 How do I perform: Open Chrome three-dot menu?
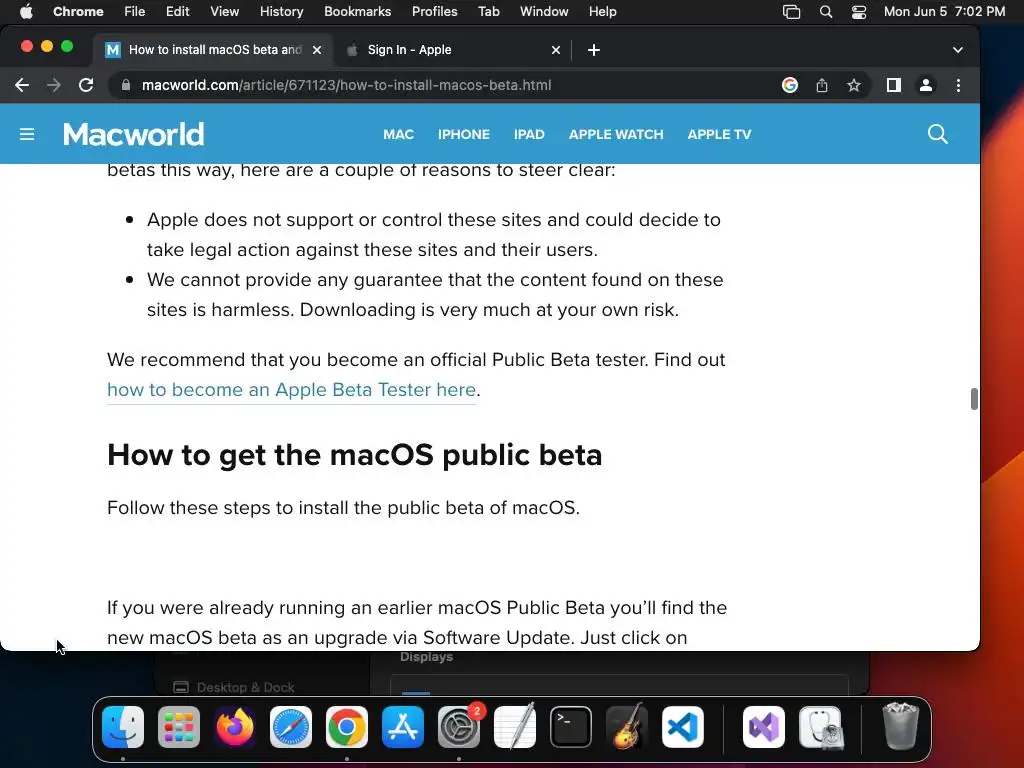coord(958,85)
